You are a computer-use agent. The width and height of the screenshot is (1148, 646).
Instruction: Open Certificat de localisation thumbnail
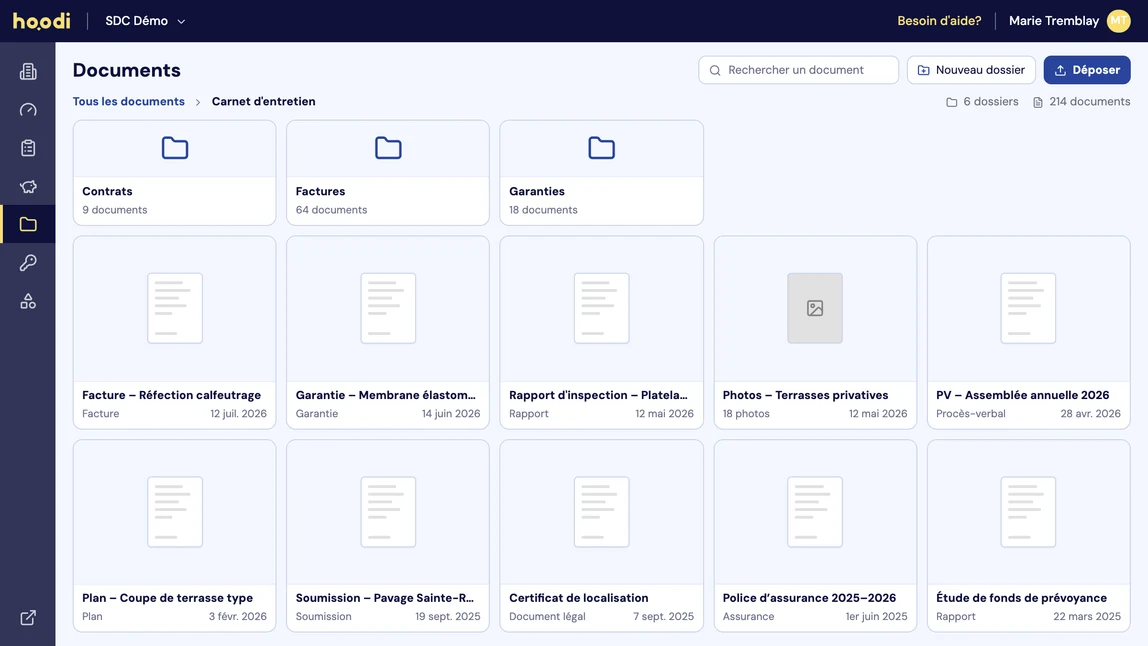[x=601, y=512]
